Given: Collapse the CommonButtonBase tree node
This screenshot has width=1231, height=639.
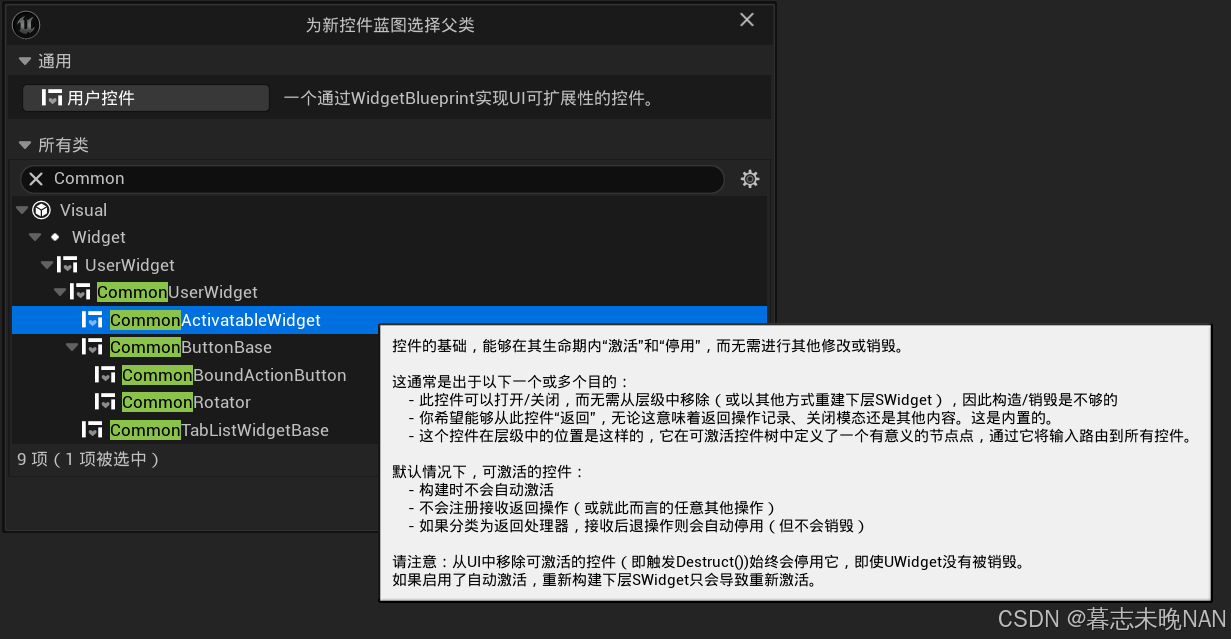Looking at the screenshot, I should coord(72,347).
